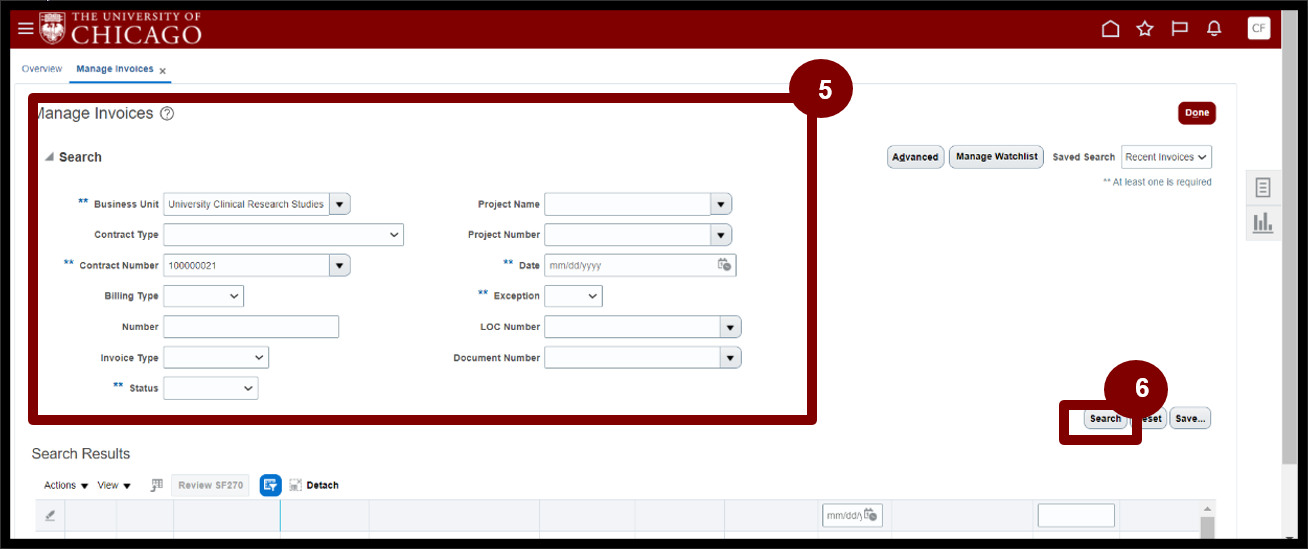This screenshot has height=549, width=1308.
Task: Click the Project Name input field
Action: coord(627,204)
